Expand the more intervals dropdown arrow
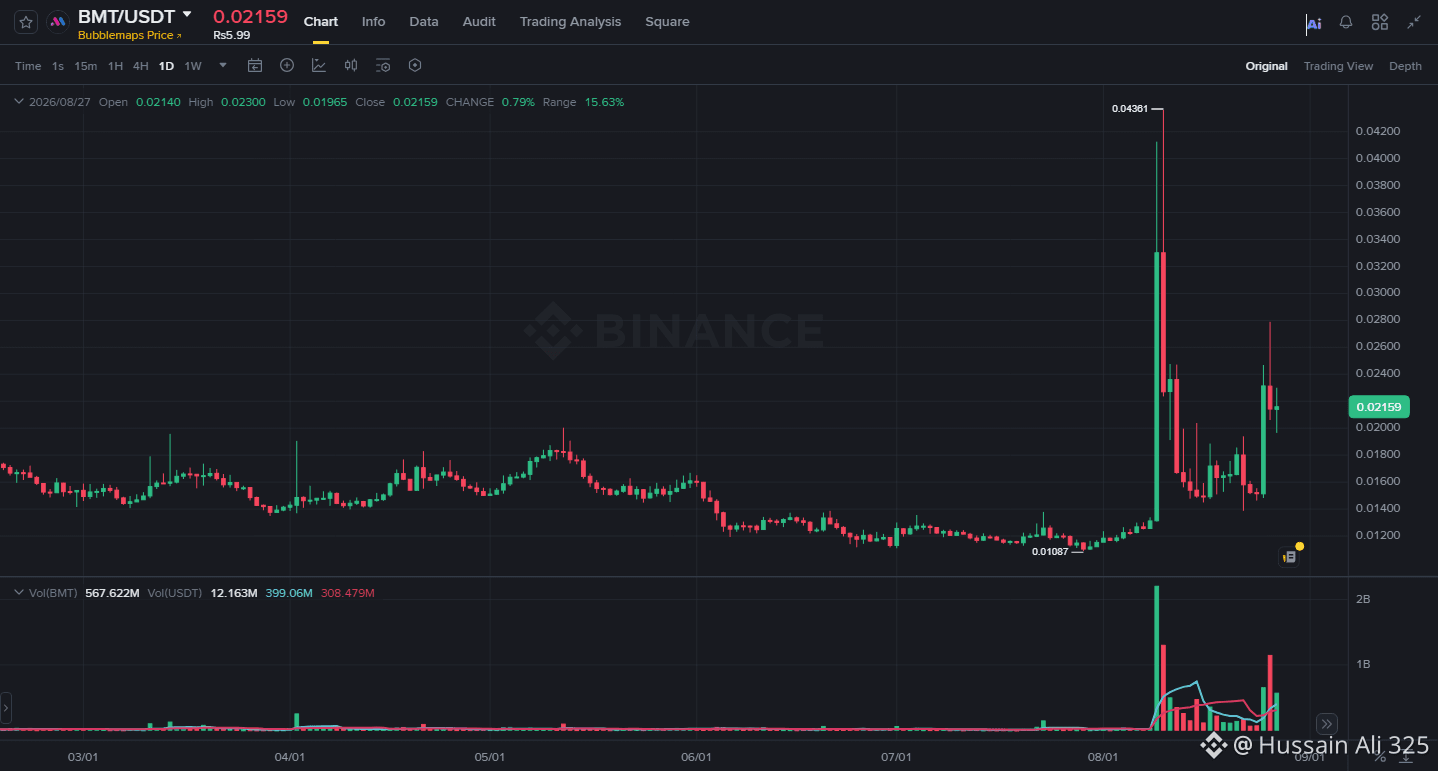 tap(223, 66)
